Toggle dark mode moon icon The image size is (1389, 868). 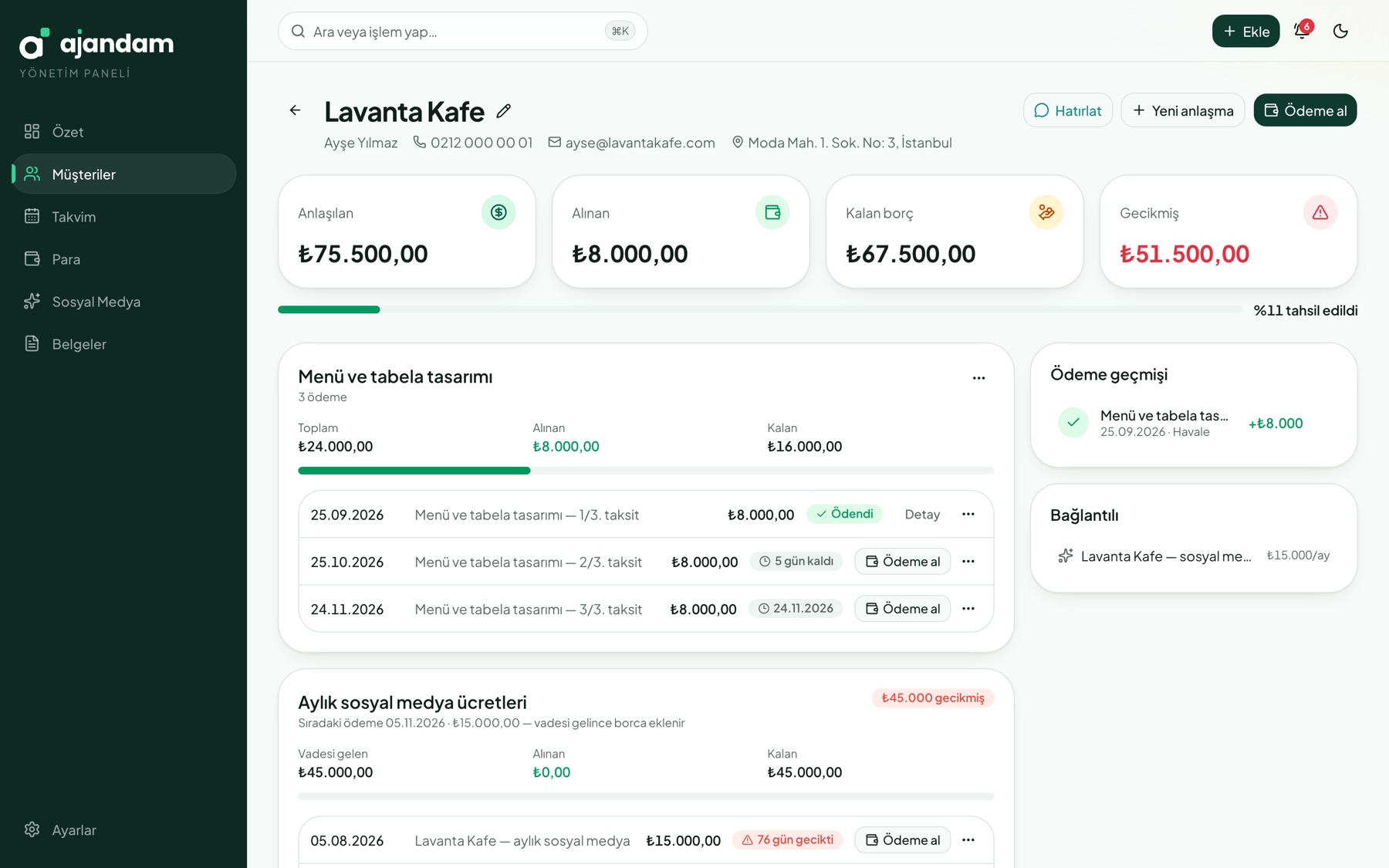pyautogui.click(x=1340, y=31)
